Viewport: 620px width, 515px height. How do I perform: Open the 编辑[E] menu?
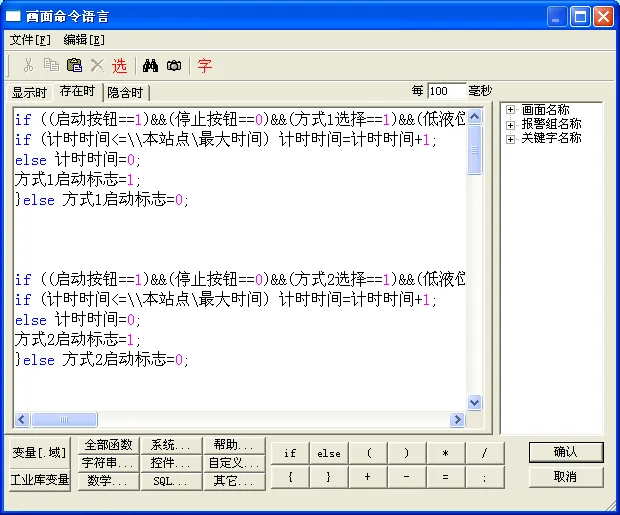(x=84, y=40)
